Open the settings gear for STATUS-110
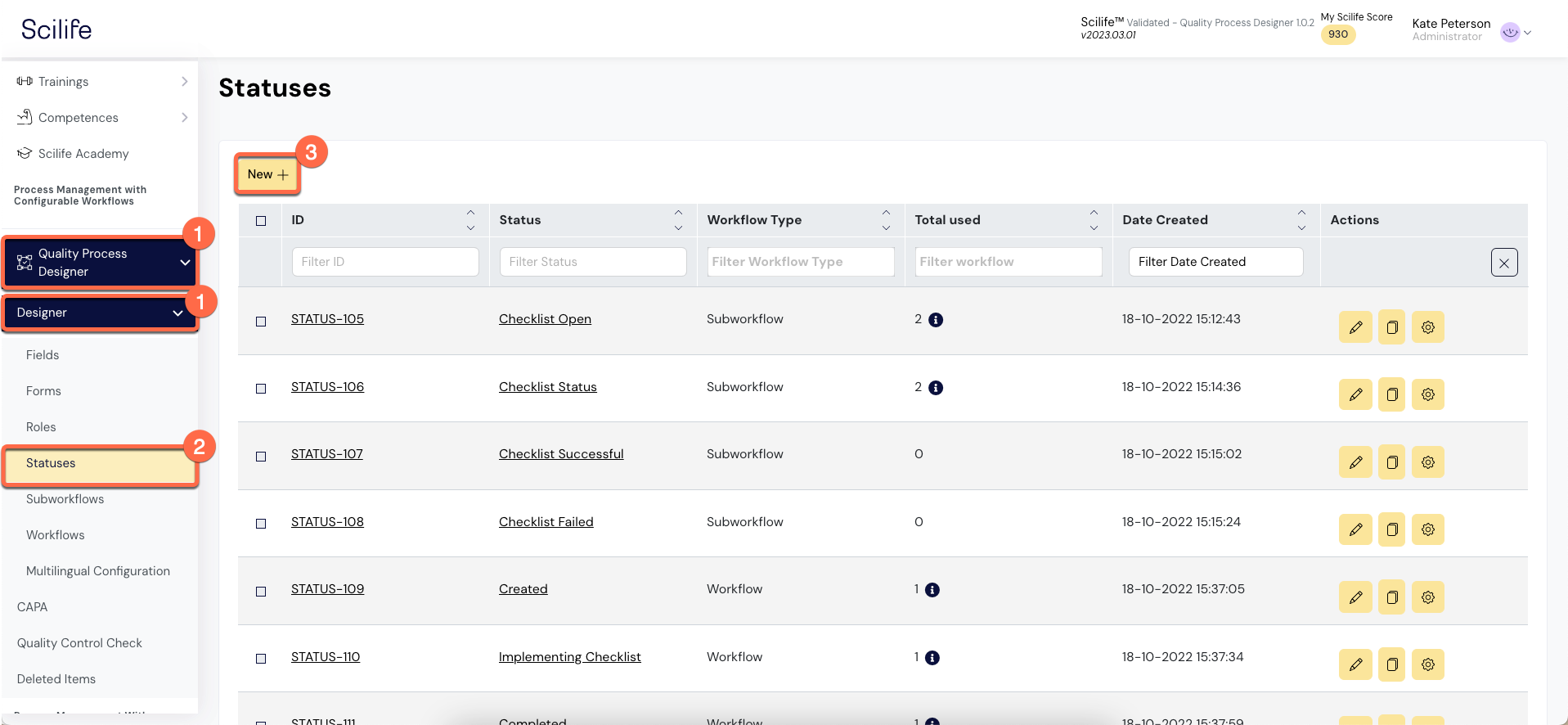Viewport: 1568px width, 725px height. [1427, 664]
